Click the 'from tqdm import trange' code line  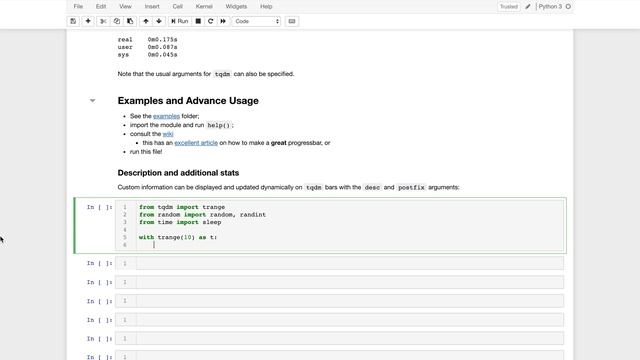(182, 207)
